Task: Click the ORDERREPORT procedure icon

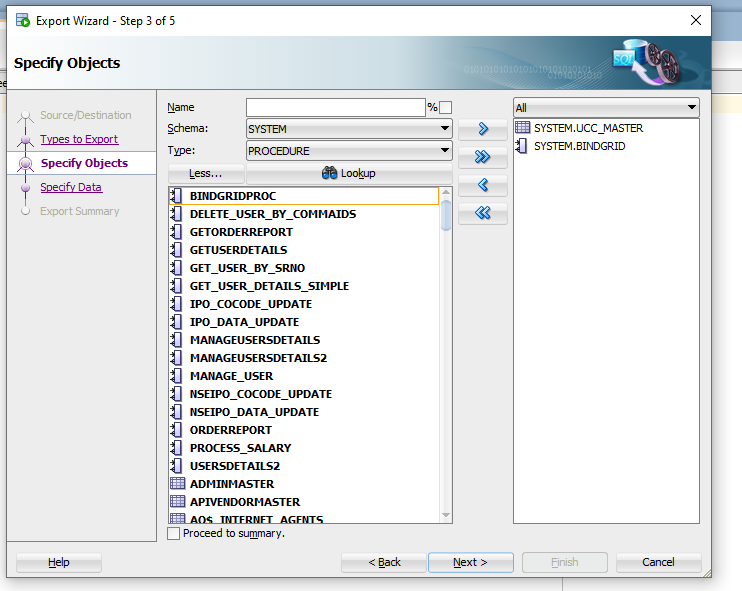Action: point(177,430)
